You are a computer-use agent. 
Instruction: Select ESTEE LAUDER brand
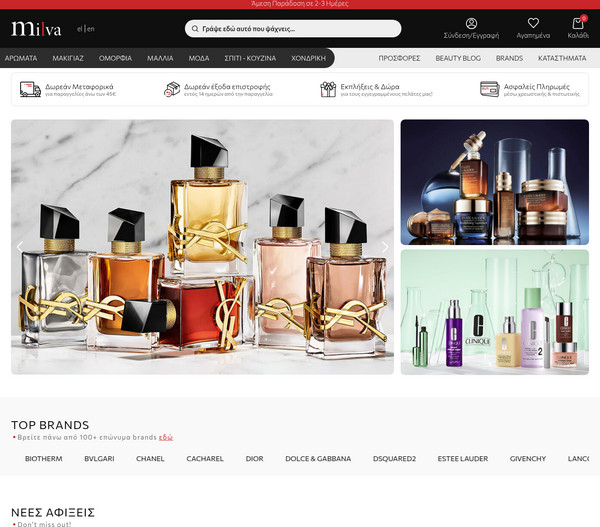tap(463, 458)
